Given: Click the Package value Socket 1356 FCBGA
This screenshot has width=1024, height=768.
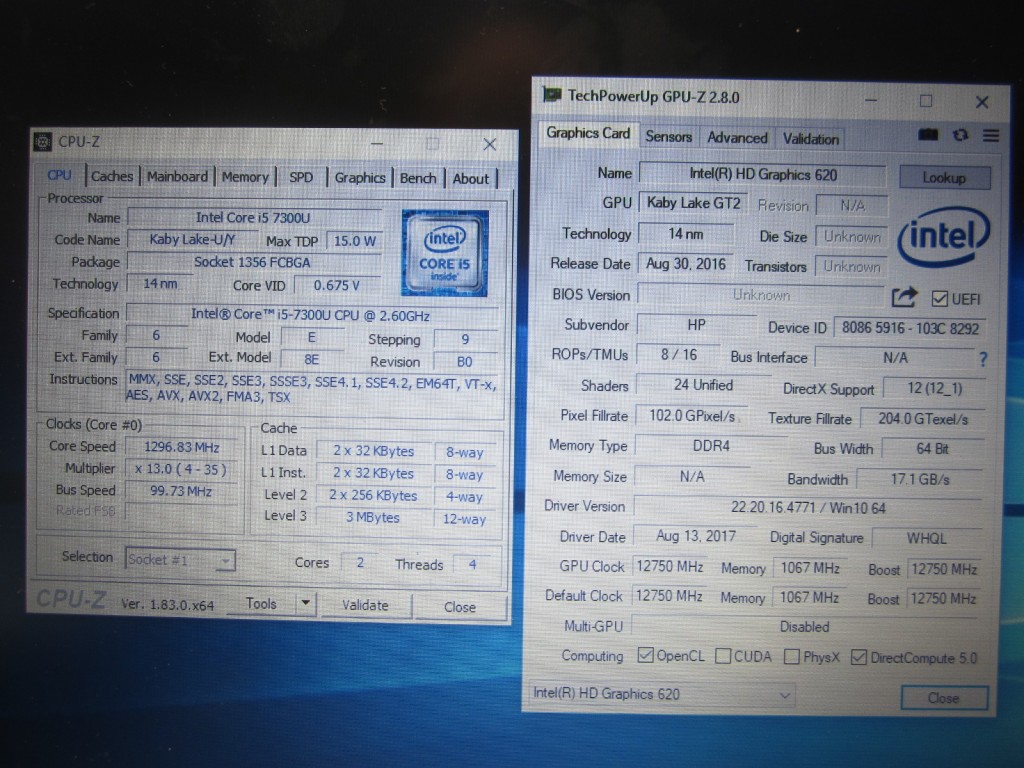Looking at the screenshot, I should [x=253, y=262].
